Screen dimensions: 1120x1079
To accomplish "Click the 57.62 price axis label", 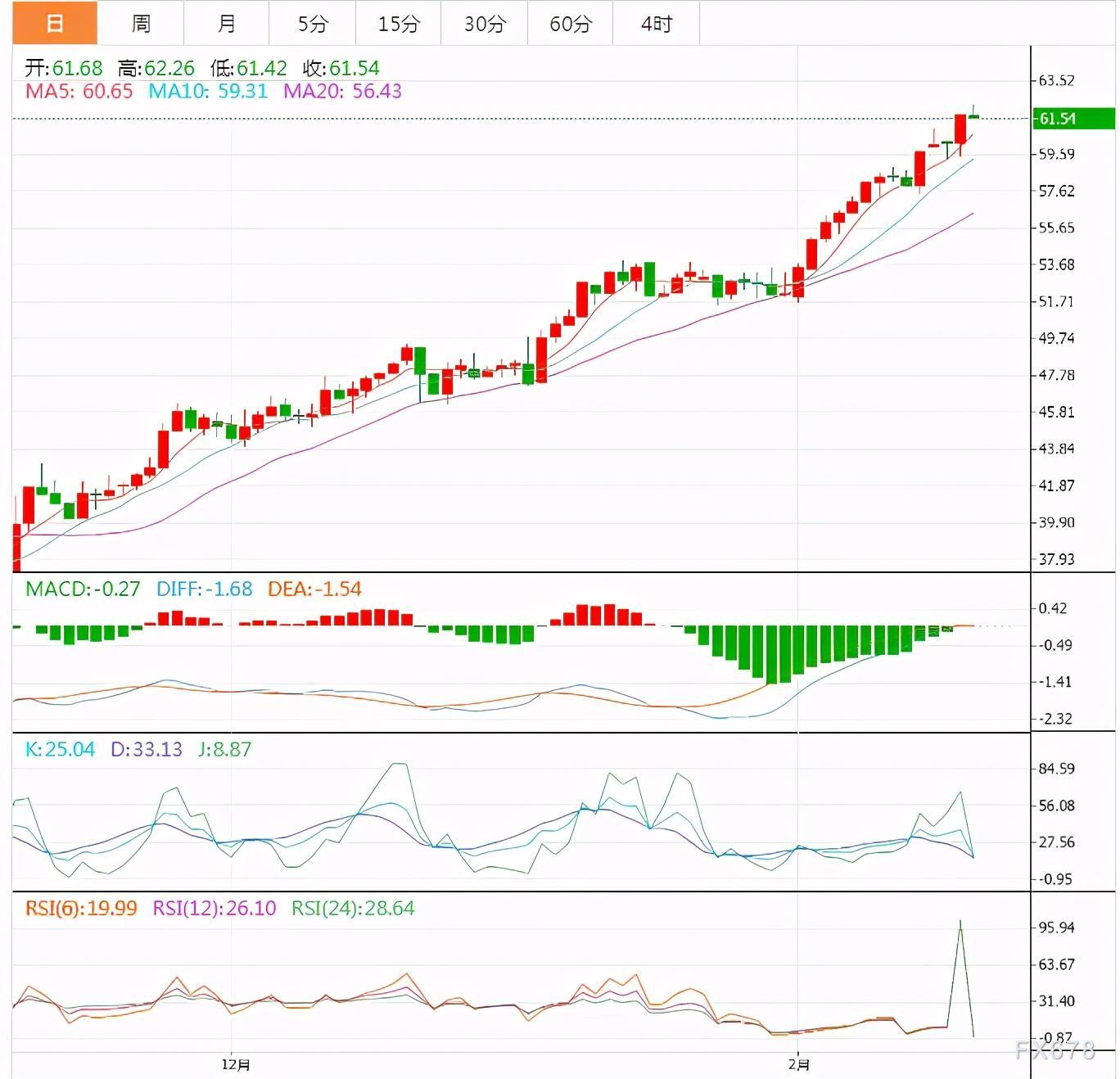I will (x=1057, y=191).
